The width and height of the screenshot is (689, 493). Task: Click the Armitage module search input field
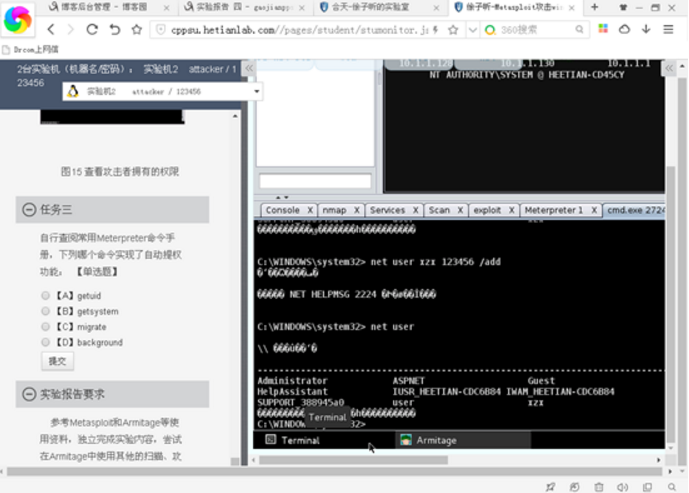coord(315,181)
